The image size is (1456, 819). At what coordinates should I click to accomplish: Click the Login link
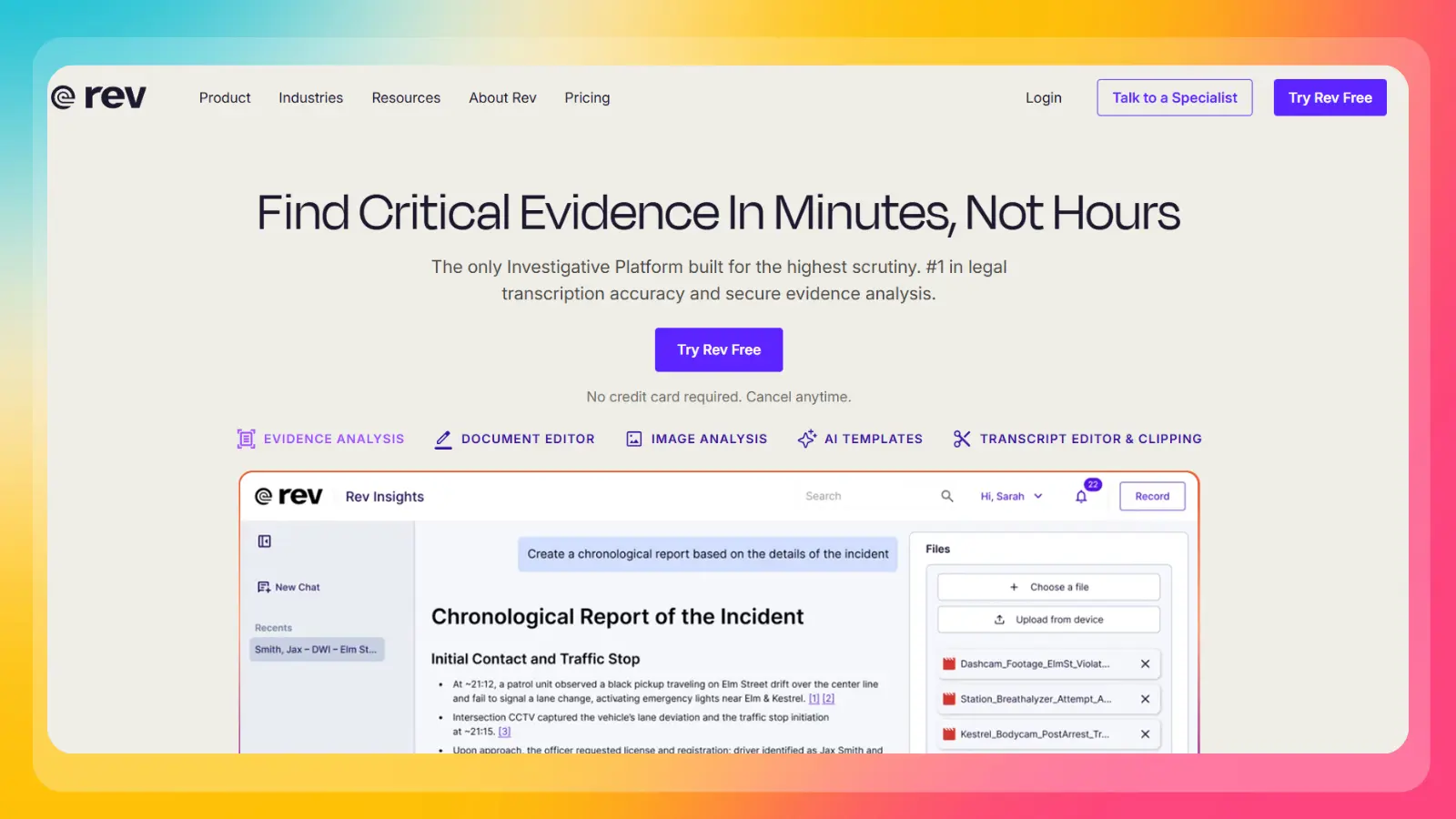point(1043,97)
